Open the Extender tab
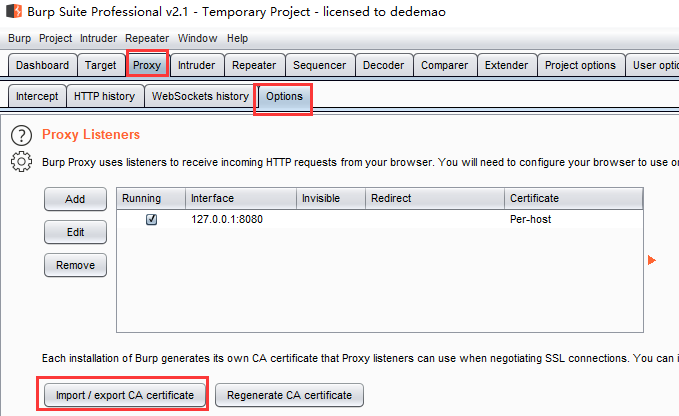Screen dimensions: 679x416 click(507, 65)
